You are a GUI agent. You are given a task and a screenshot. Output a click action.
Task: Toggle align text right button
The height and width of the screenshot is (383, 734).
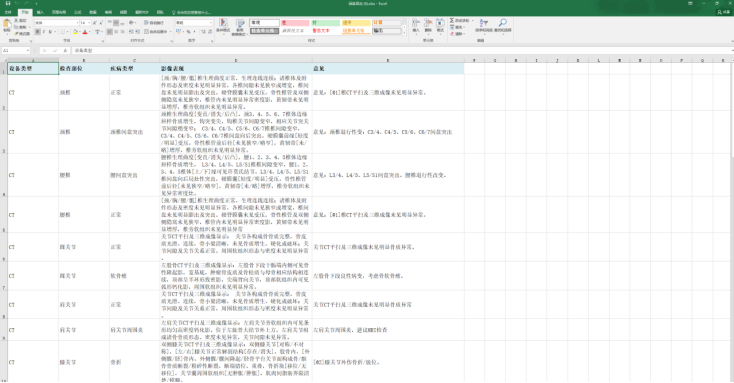click(123, 32)
